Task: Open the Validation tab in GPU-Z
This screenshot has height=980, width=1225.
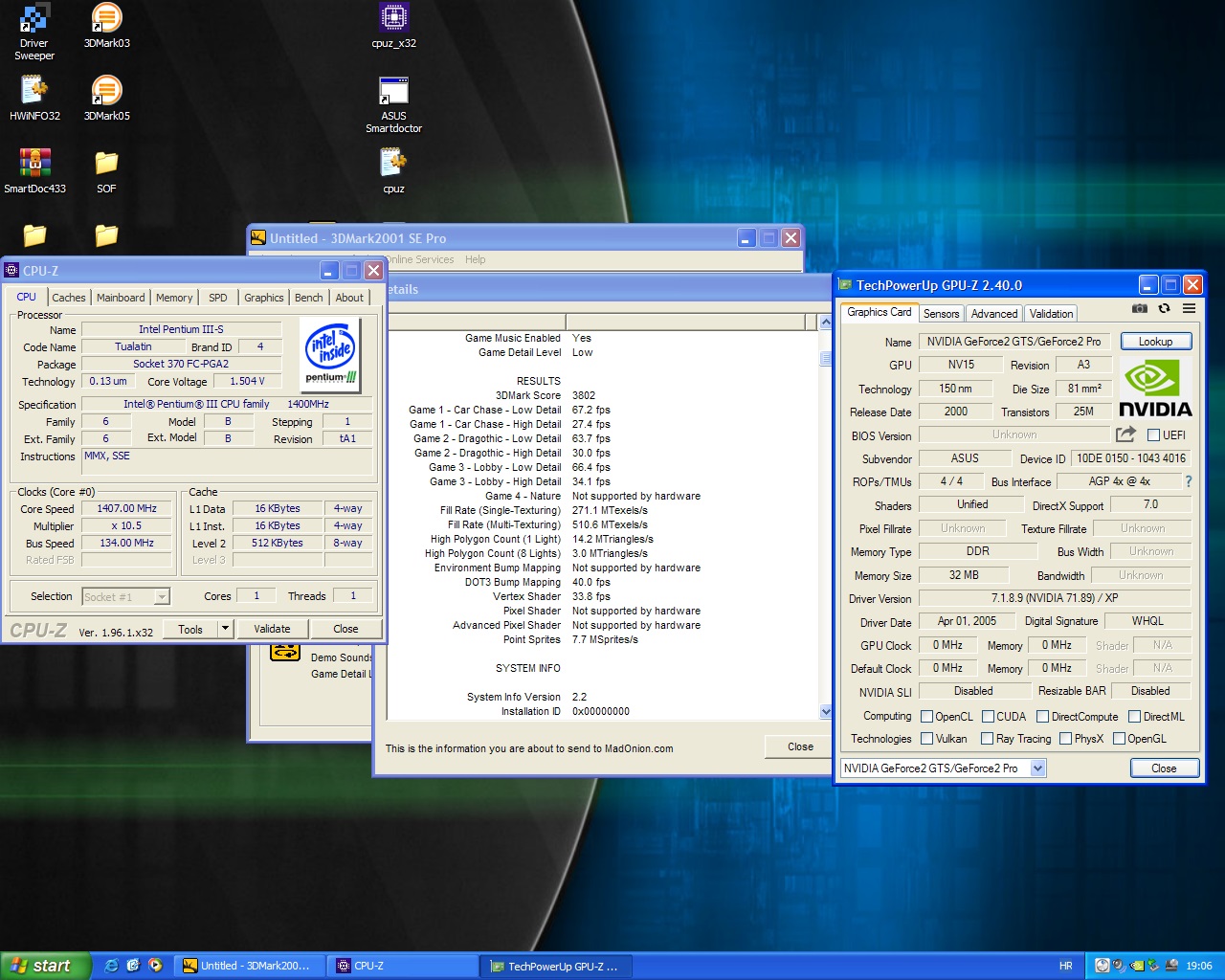Action: [x=1051, y=314]
